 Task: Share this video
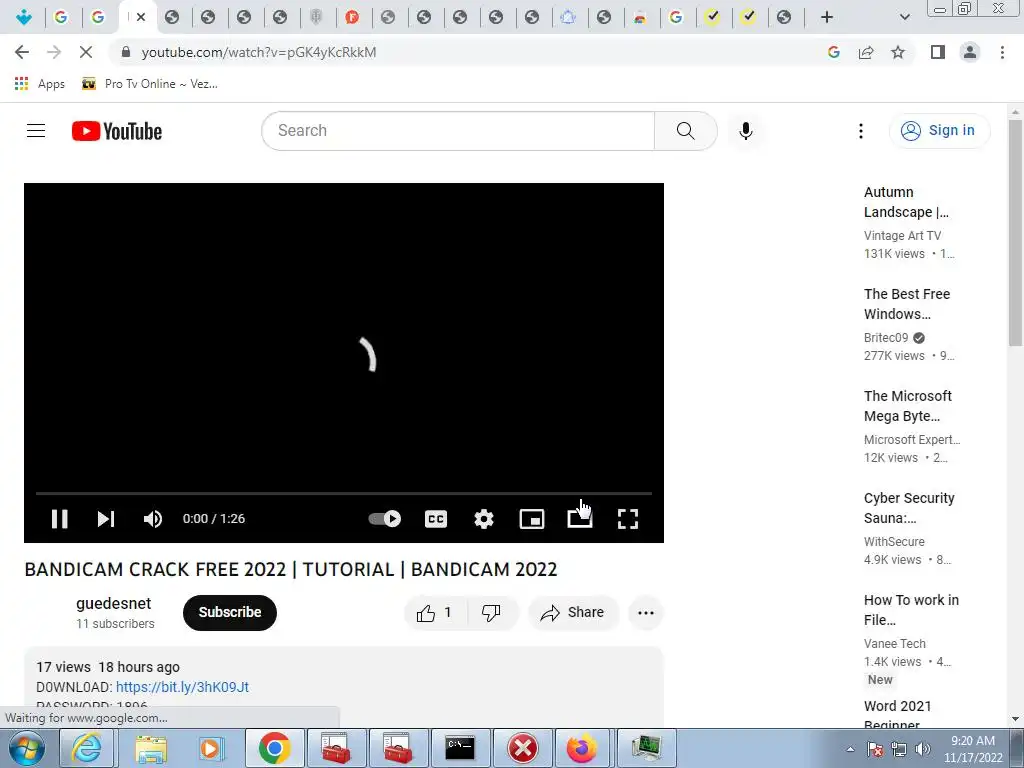[x=573, y=613]
